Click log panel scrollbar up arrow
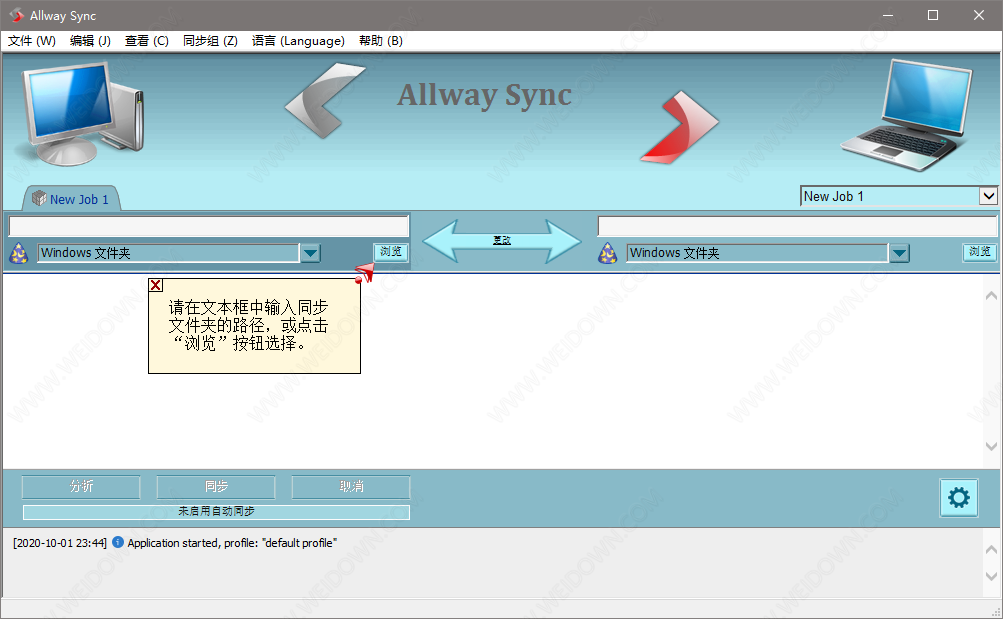The image size is (1003, 619). [991, 549]
